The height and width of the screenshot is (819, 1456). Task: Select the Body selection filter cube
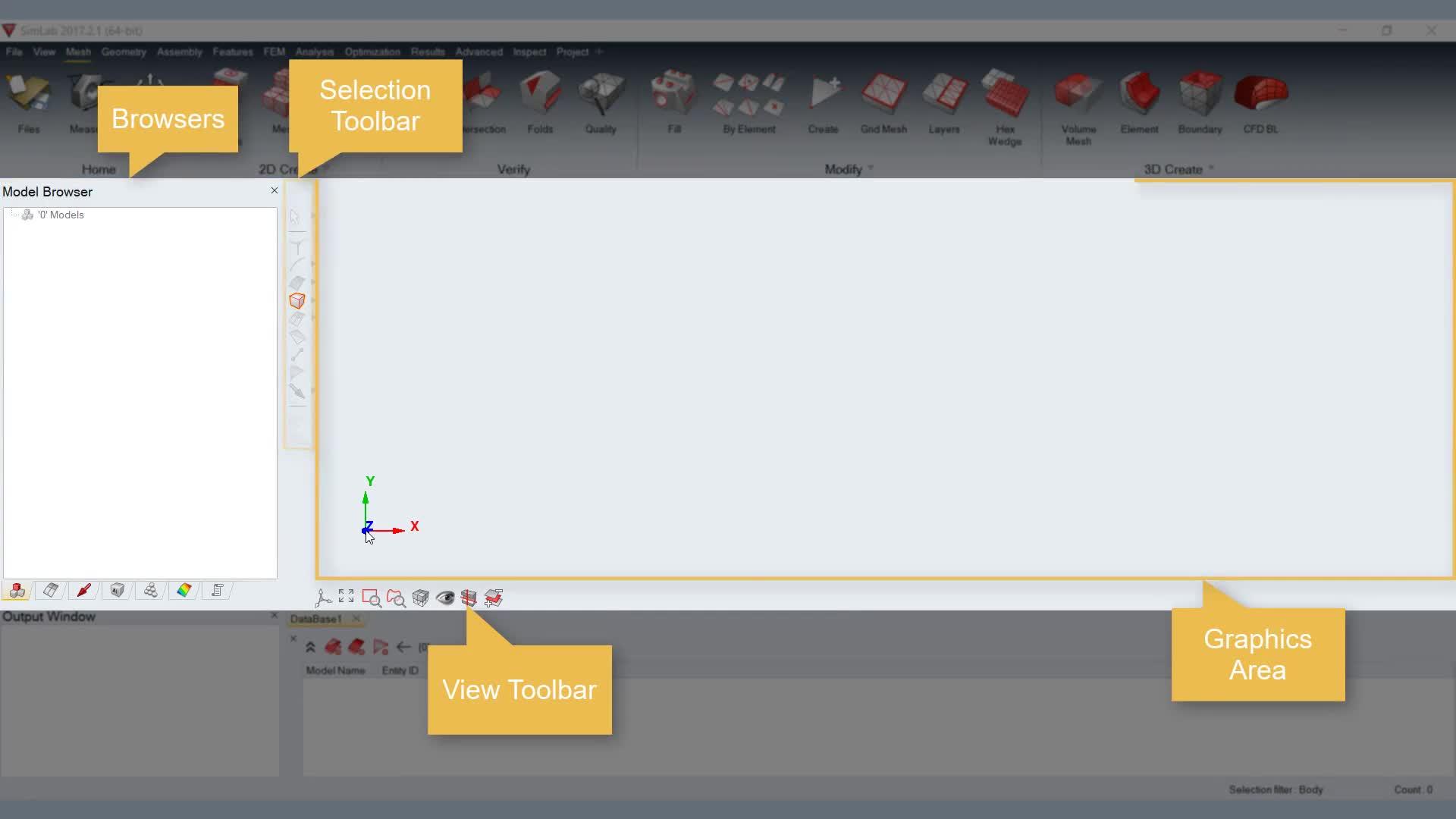[x=297, y=301]
